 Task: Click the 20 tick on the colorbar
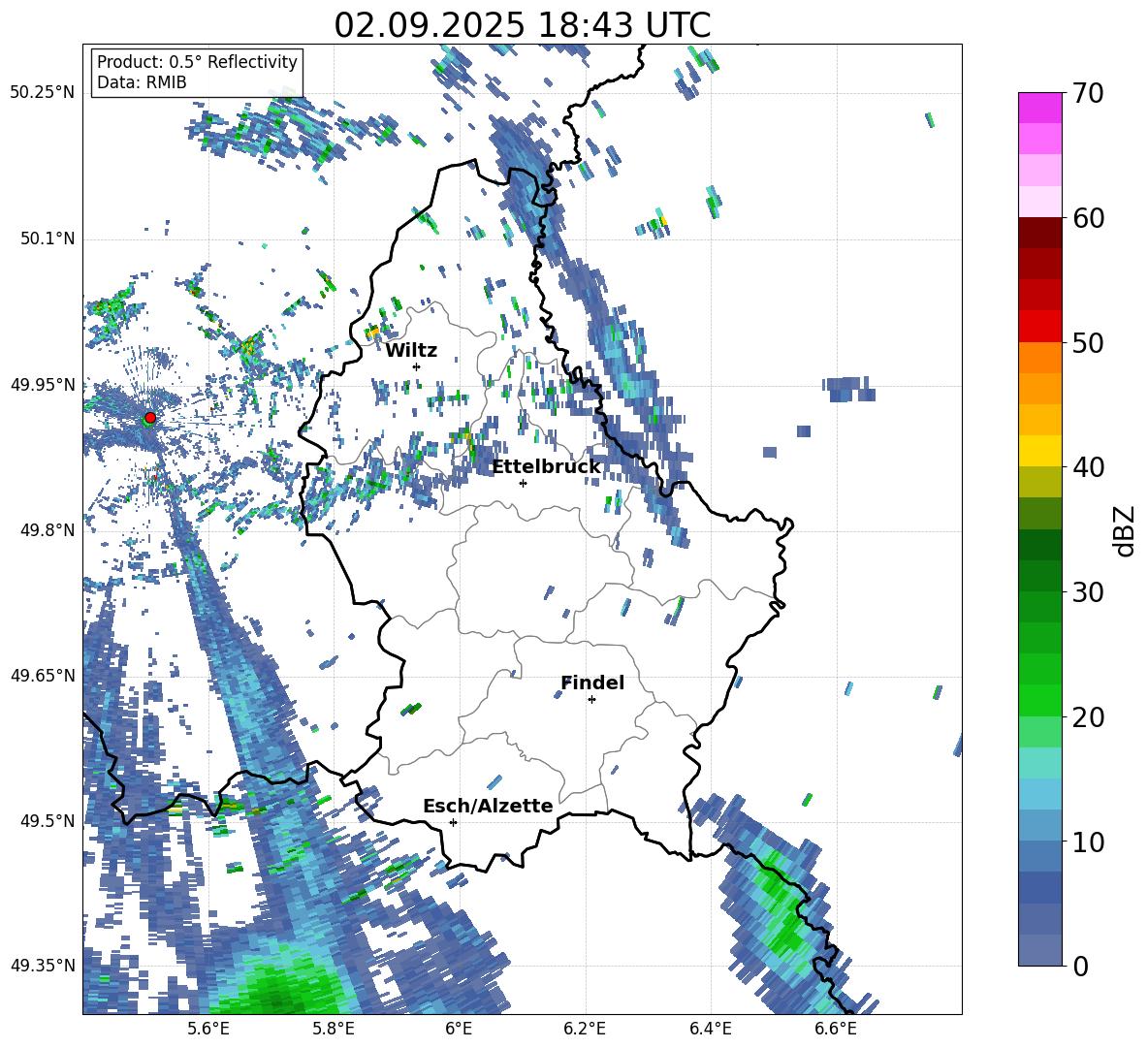click(x=1088, y=717)
